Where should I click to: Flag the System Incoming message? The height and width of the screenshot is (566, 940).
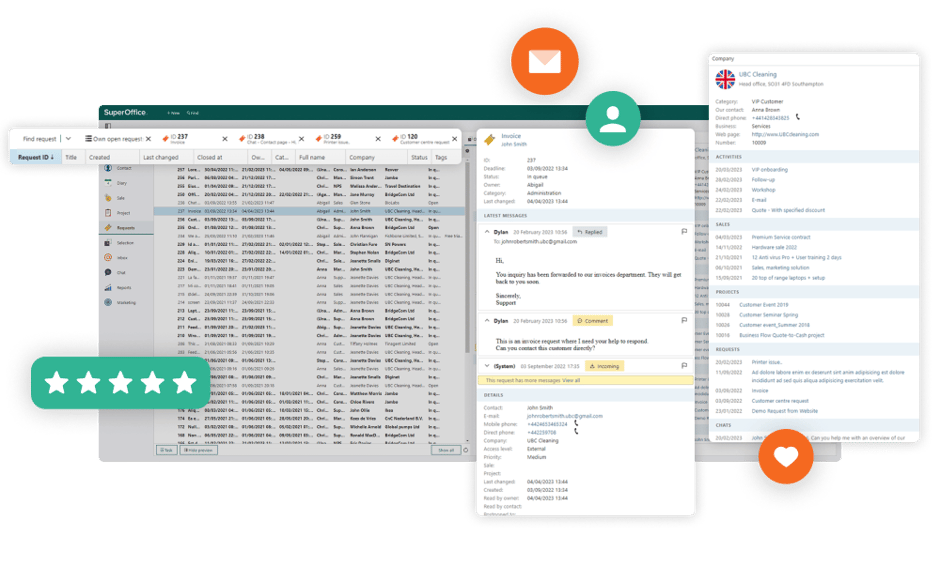click(x=684, y=365)
